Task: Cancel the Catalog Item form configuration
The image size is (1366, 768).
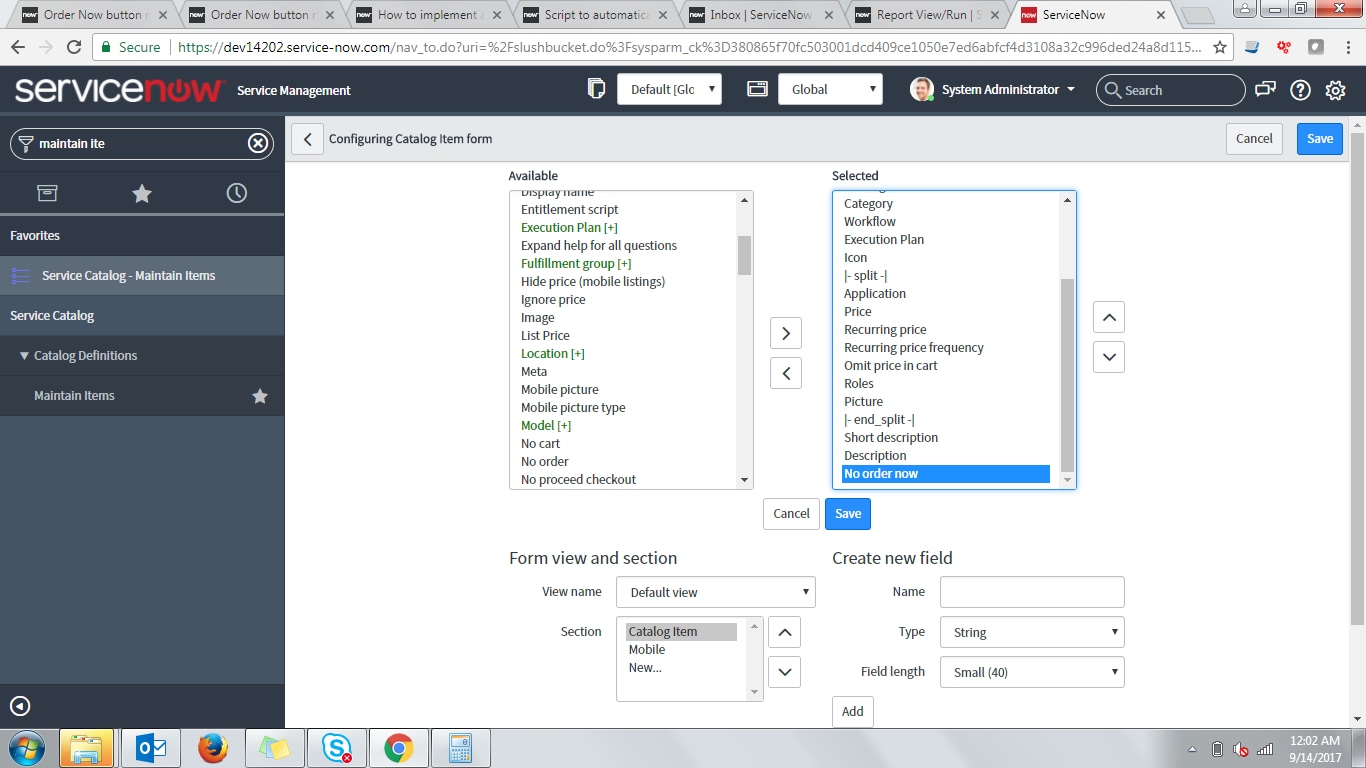Action: pos(1254,139)
